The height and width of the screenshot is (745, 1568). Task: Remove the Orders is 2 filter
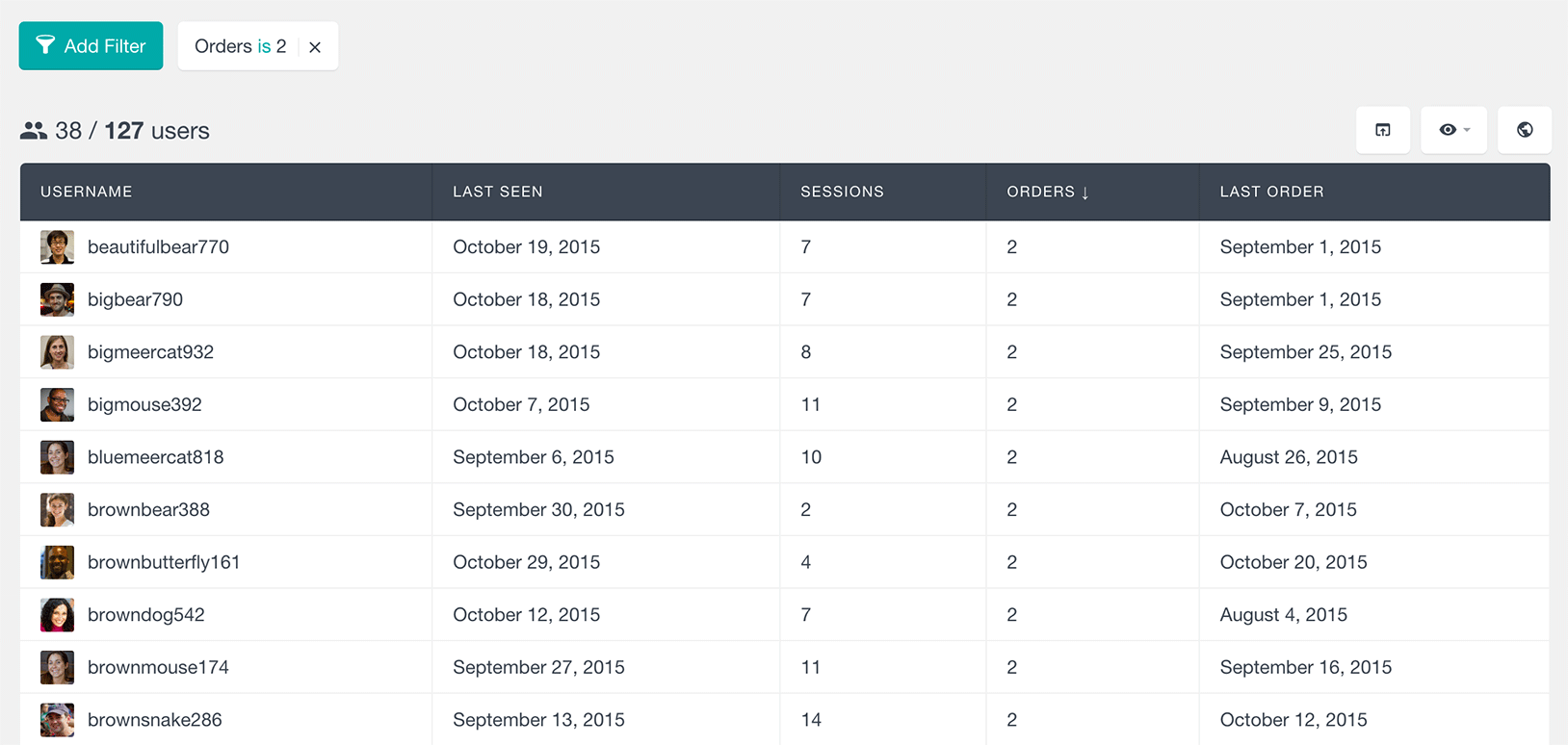coord(315,47)
